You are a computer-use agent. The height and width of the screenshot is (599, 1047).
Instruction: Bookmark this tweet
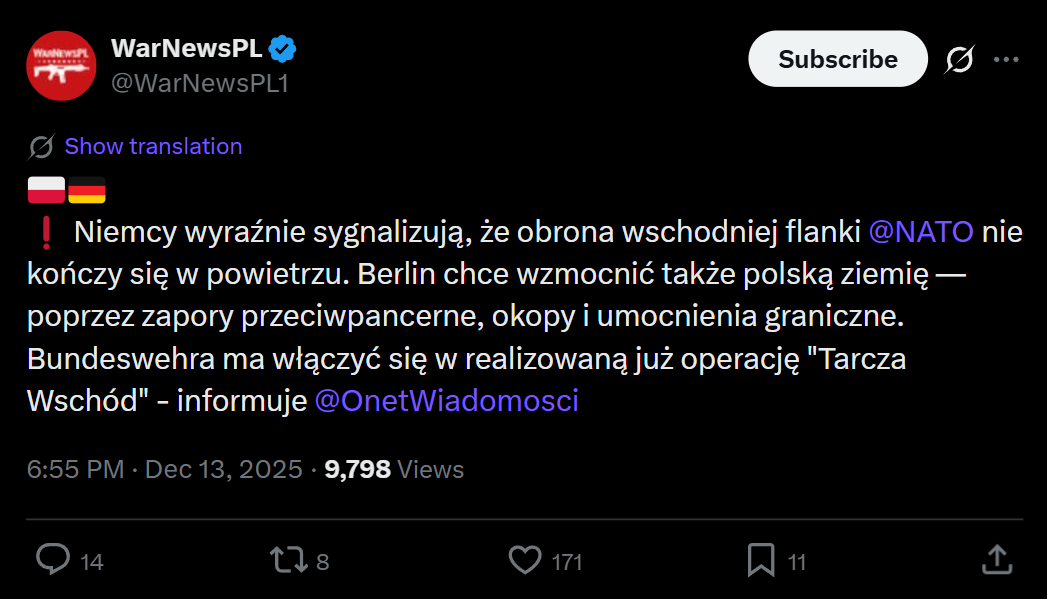tap(760, 561)
